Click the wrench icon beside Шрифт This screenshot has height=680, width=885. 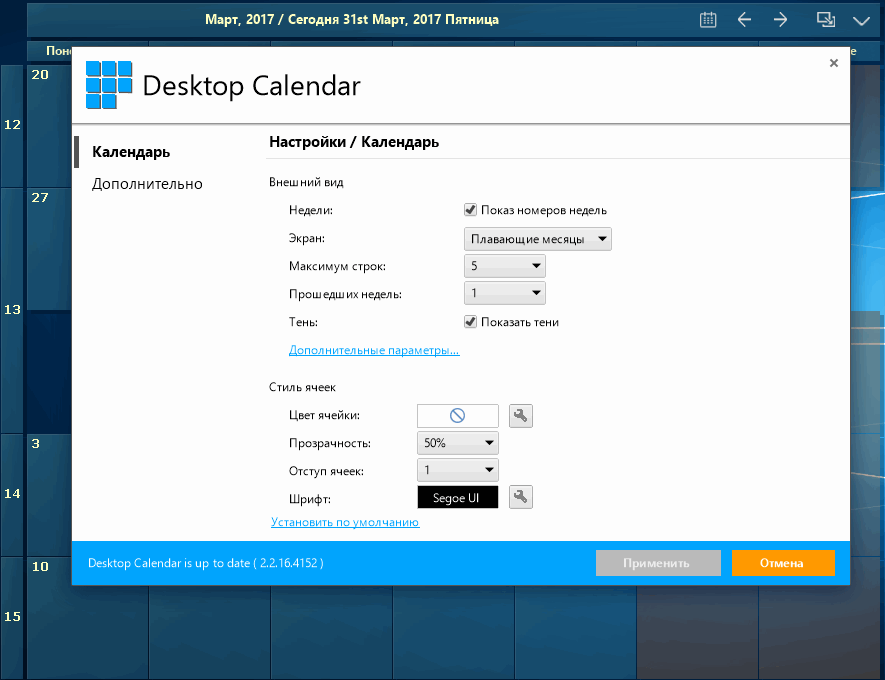(x=520, y=497)
